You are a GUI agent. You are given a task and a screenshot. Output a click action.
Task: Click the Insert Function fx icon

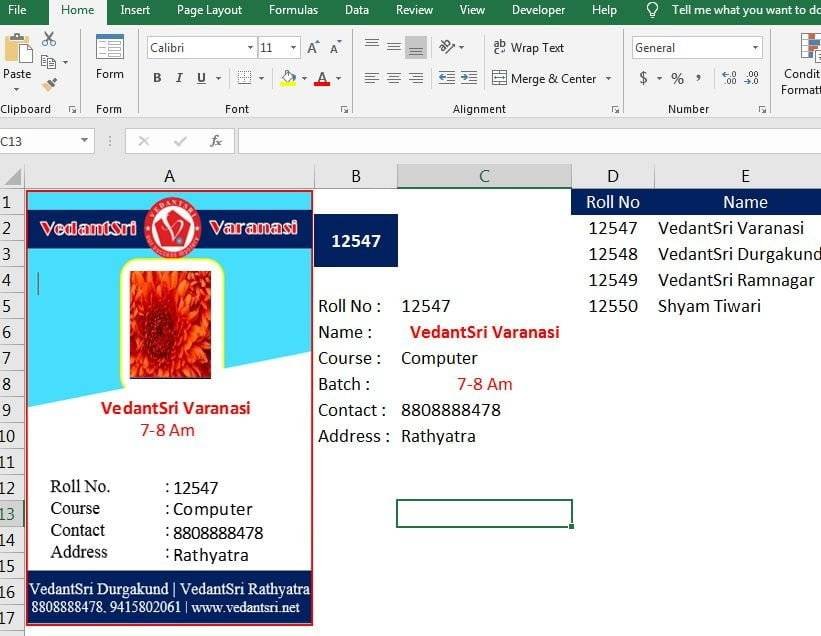216,140
